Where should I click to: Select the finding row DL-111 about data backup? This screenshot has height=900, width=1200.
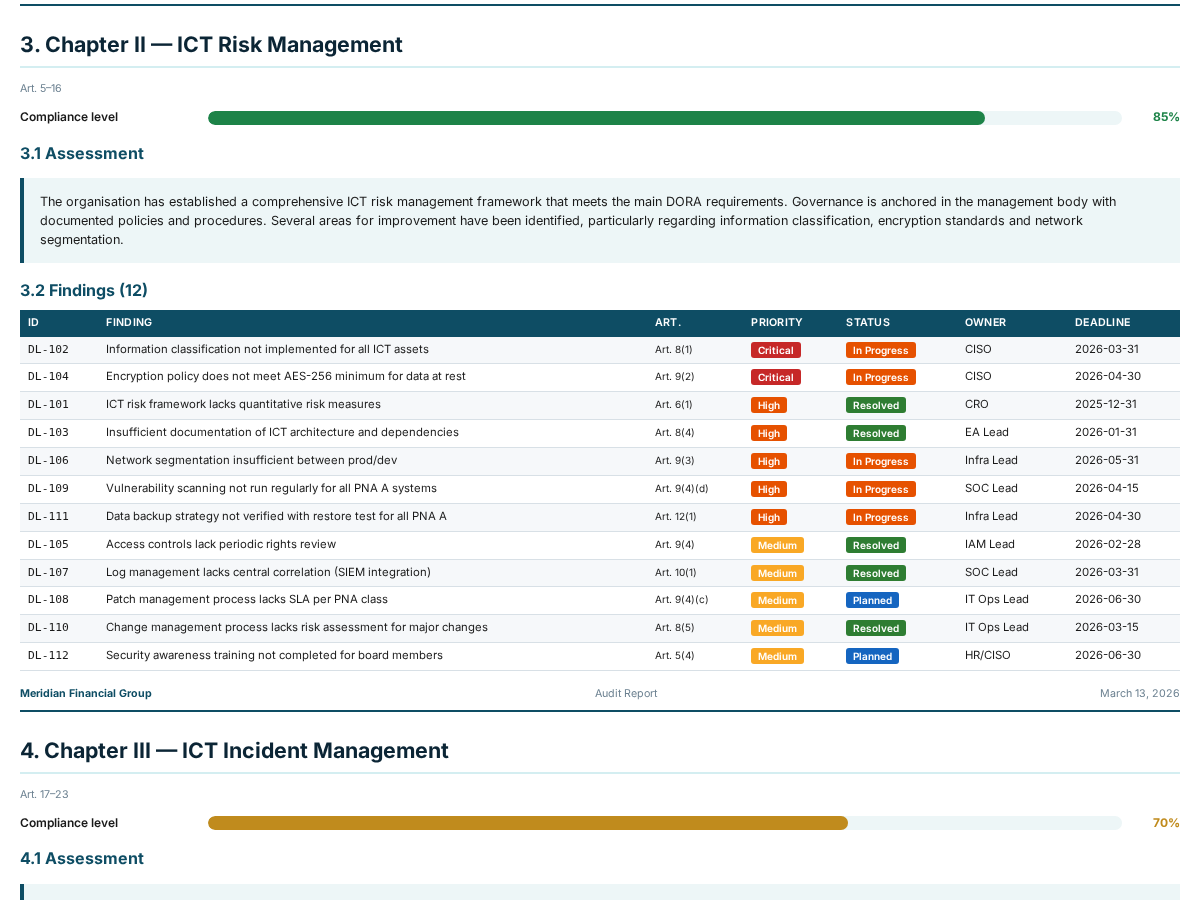(x=400, y=517)
